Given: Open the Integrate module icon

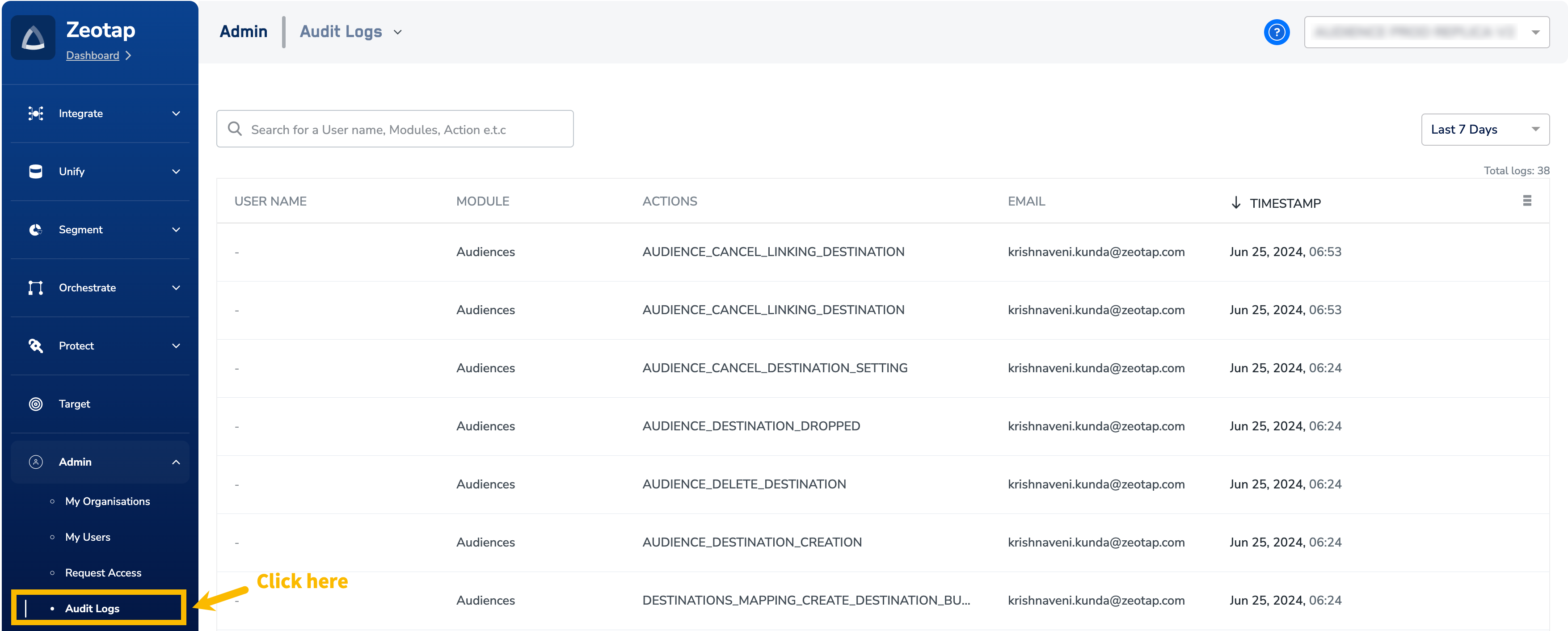Looking at the screenshot, I should tap(36, 113).
